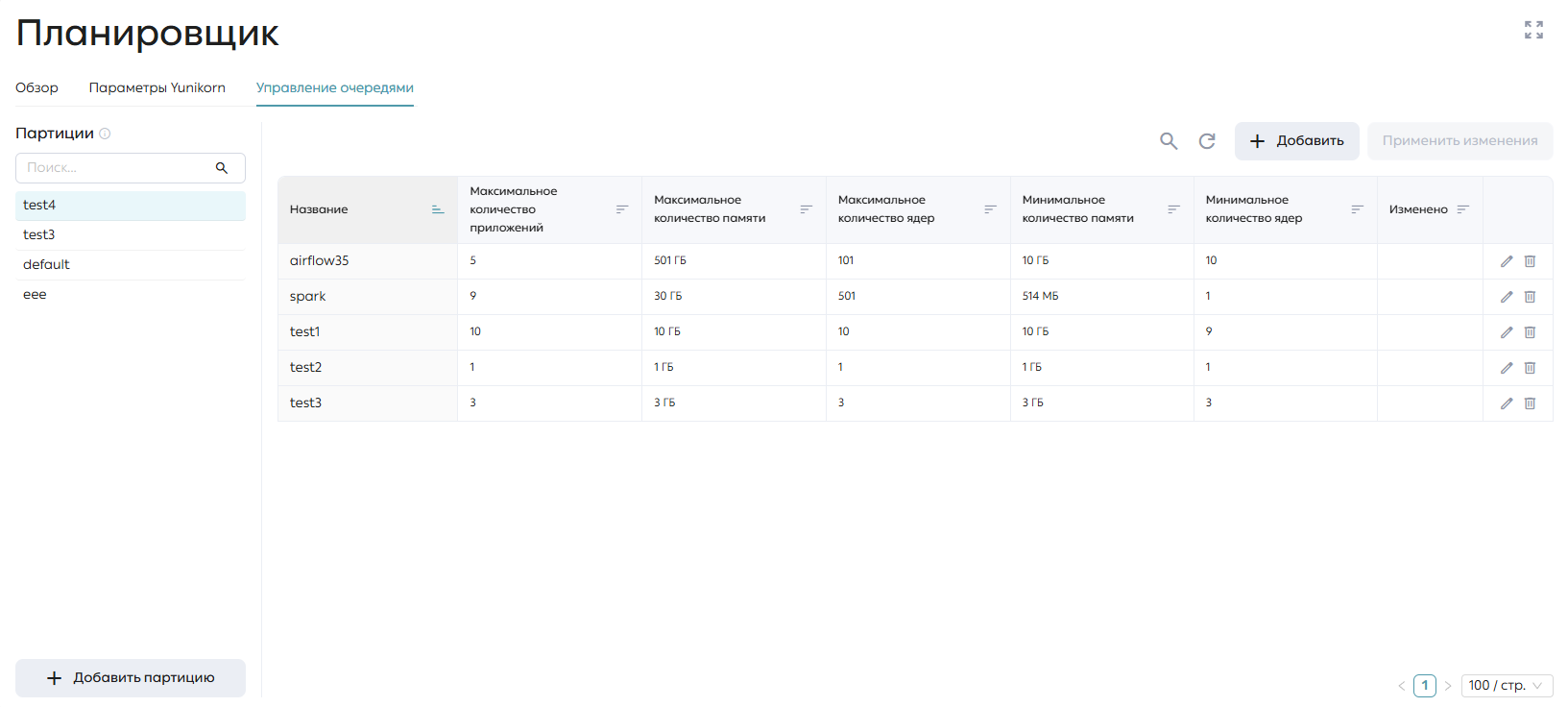Image resolution: width=1568 pixels, height=707 pixels.
Task: Show the Партиции info tooltip icon
Action: (105, 134)
